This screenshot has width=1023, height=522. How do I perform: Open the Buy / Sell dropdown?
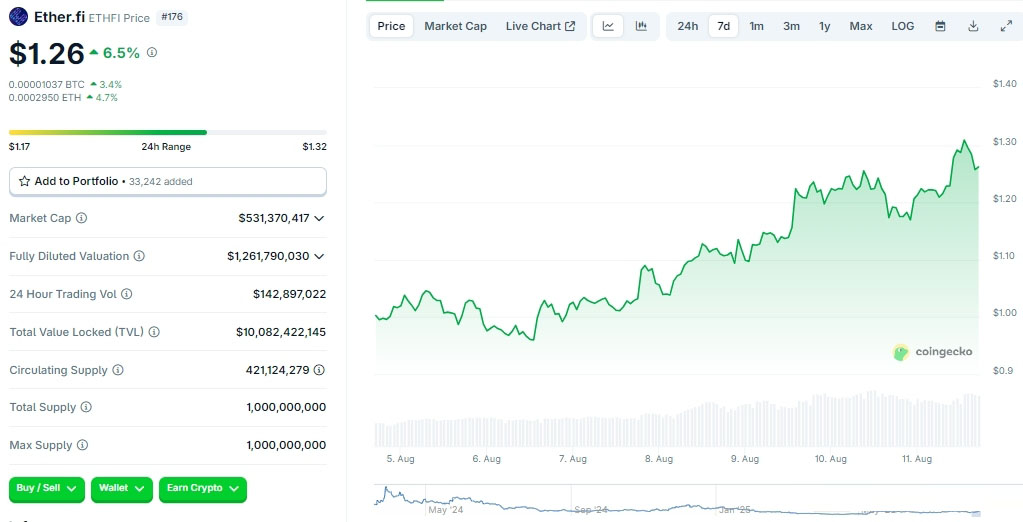[x=47, y=488]
